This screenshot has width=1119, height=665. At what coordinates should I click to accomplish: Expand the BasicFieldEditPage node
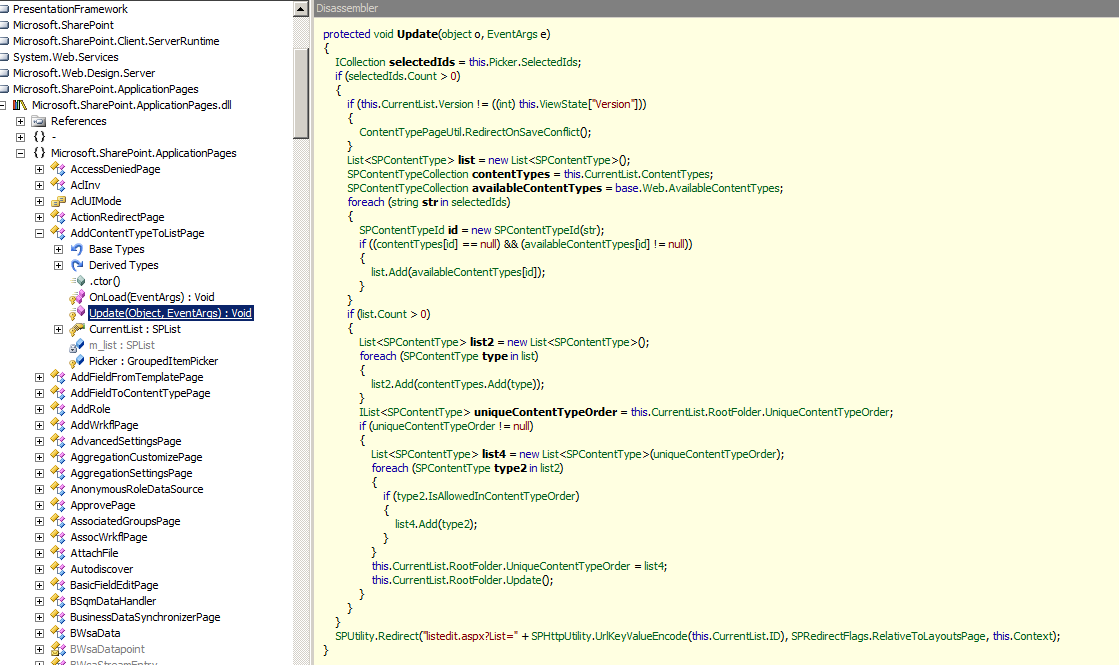(39, 585)
